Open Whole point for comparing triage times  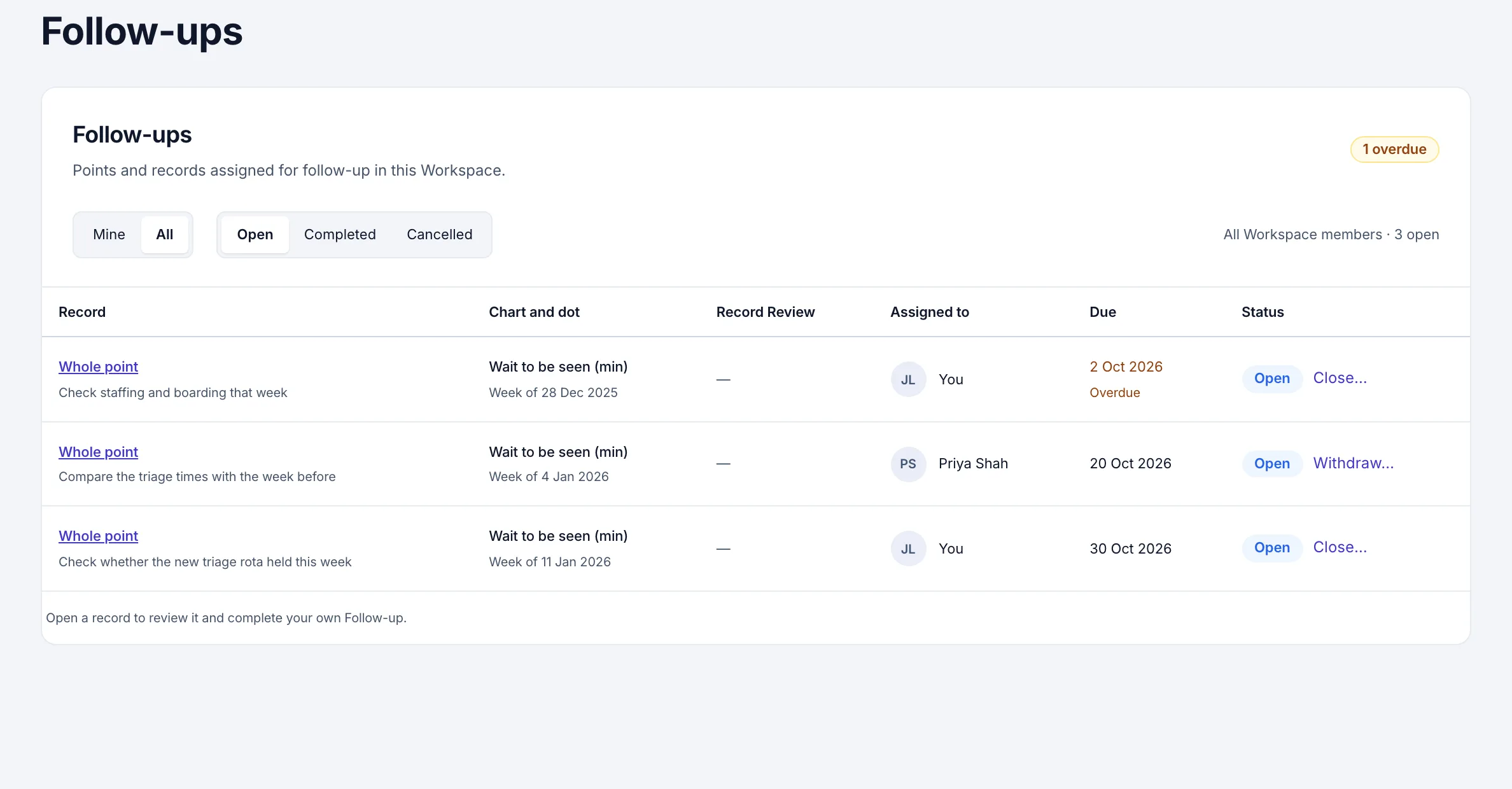click(x=99, y=452)
